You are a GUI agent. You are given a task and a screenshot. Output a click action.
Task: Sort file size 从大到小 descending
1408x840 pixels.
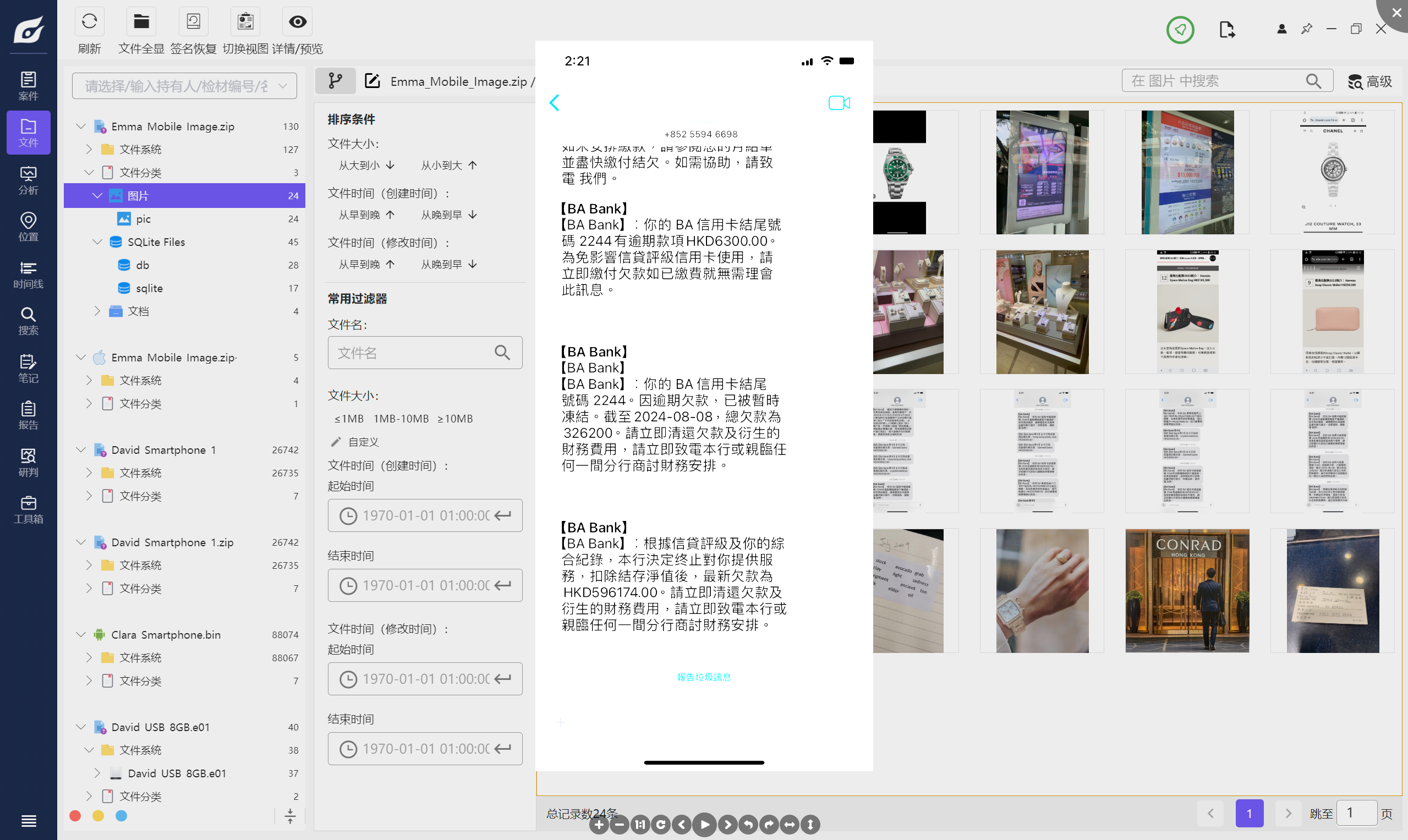coord(366,165)
